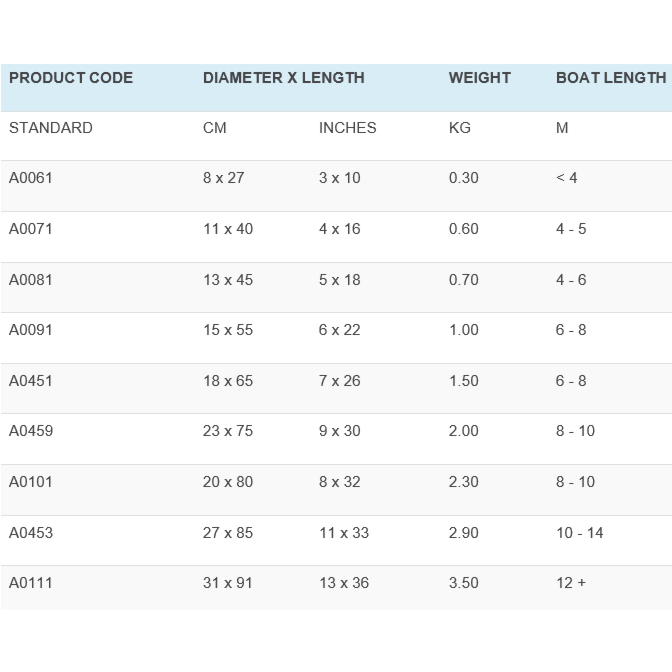Click the PRODUCT CODE column header
Image resolution: width=672 pixels, height=672 pixels.
click(71, 78)
